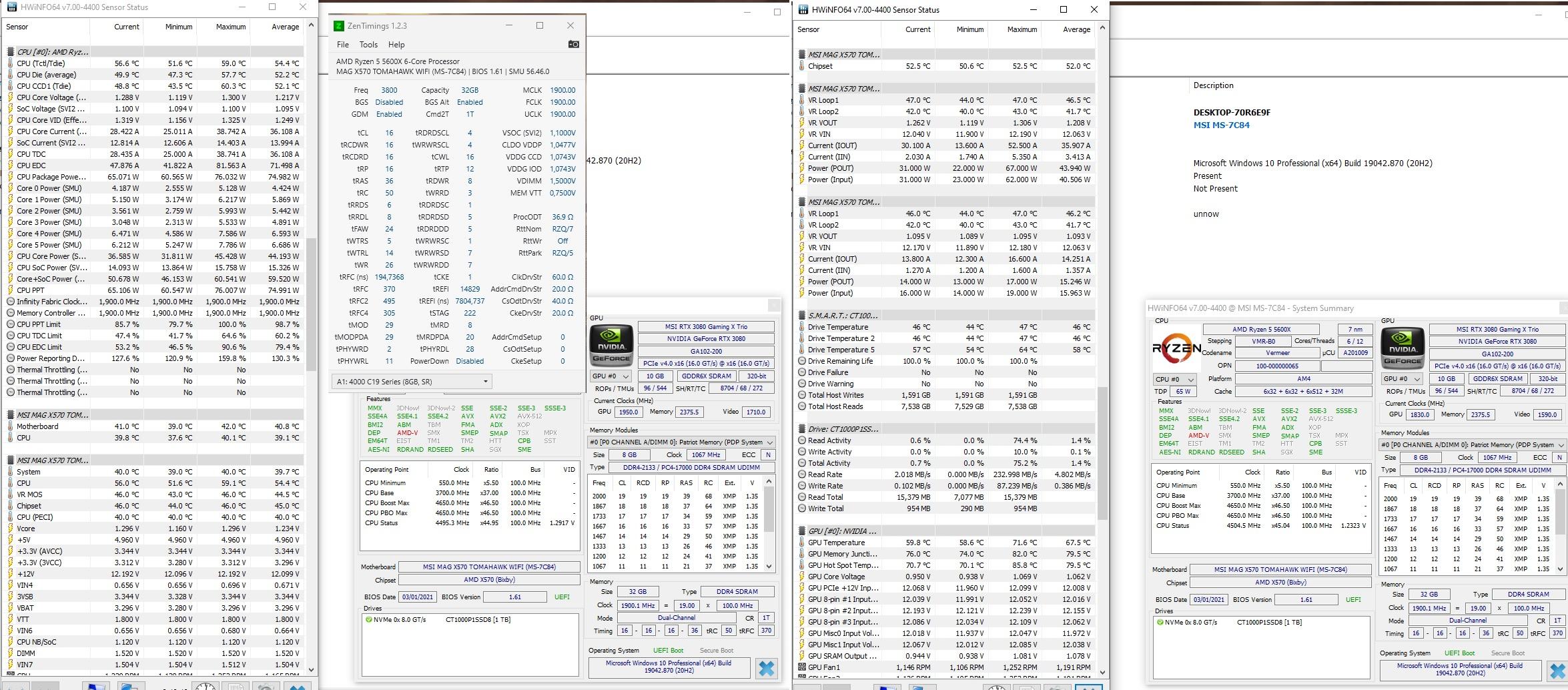Open the A1: 4000 C19 Series module dropdown
This screenshot has height=690, width=1568.
coord(412,382)
